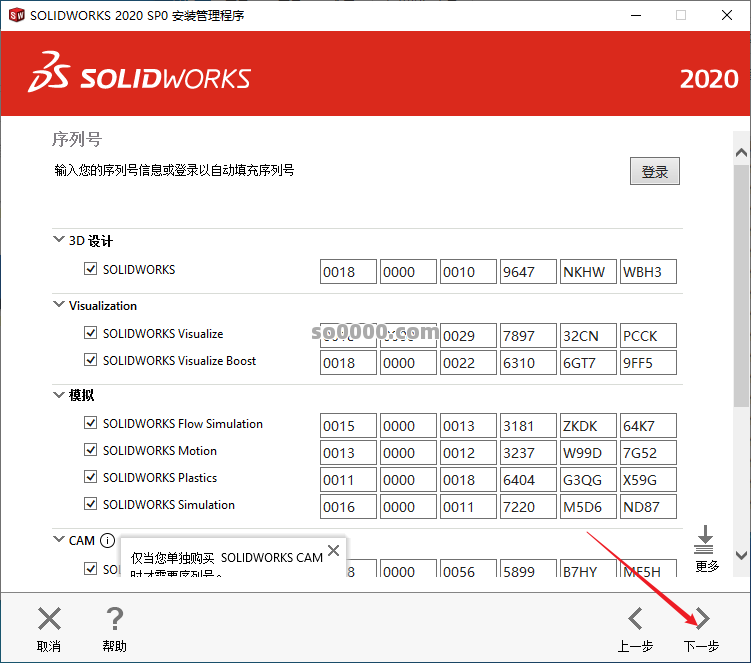
Task: Toggle SOLIDWORKS Visualize checkbox
Action: coord(91,332)
